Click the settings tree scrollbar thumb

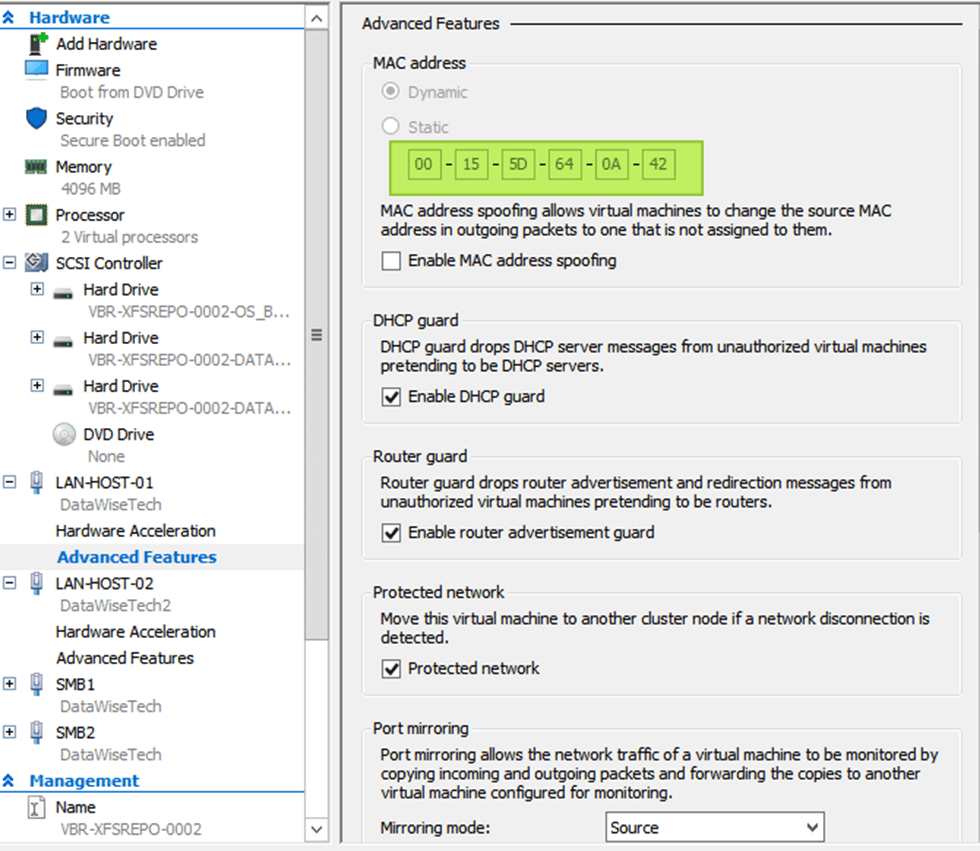(x=317, y=335)
